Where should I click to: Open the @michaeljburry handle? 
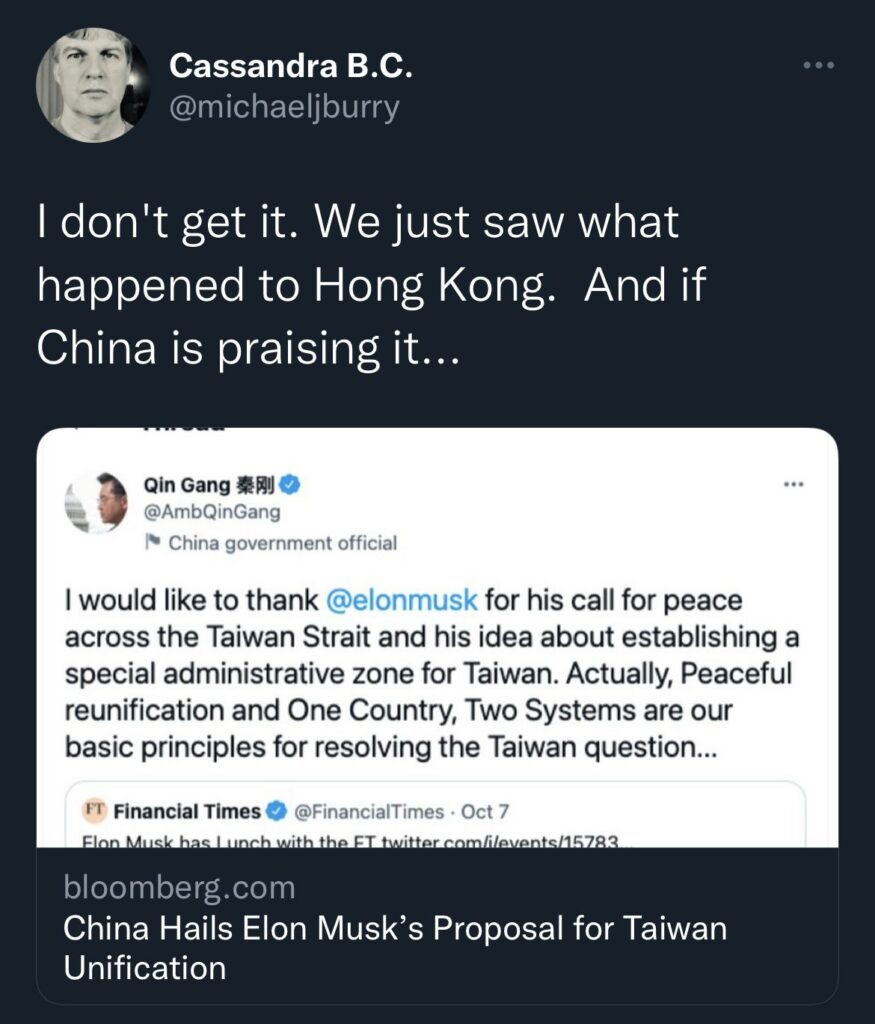(x=284, y=106)
